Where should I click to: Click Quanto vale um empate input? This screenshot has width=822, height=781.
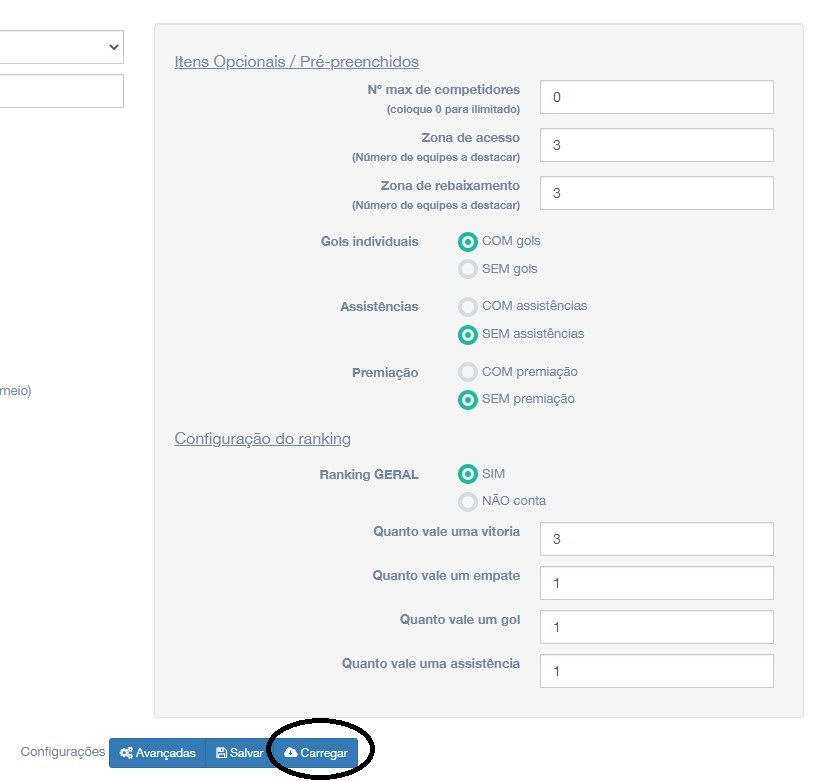656,583
